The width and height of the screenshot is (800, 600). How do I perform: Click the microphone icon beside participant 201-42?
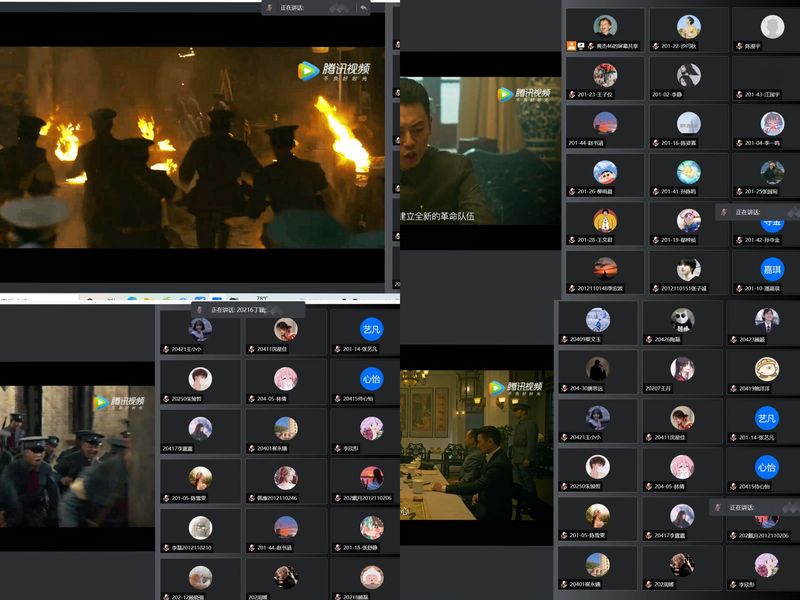[x=739, y=240]
